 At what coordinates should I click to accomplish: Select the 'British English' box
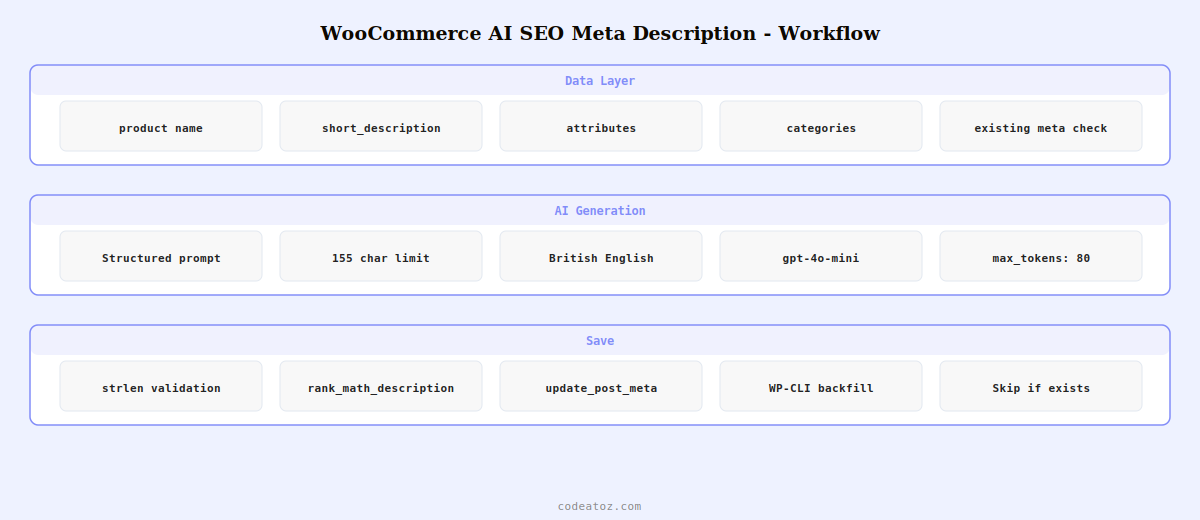[x=601, y=256]
